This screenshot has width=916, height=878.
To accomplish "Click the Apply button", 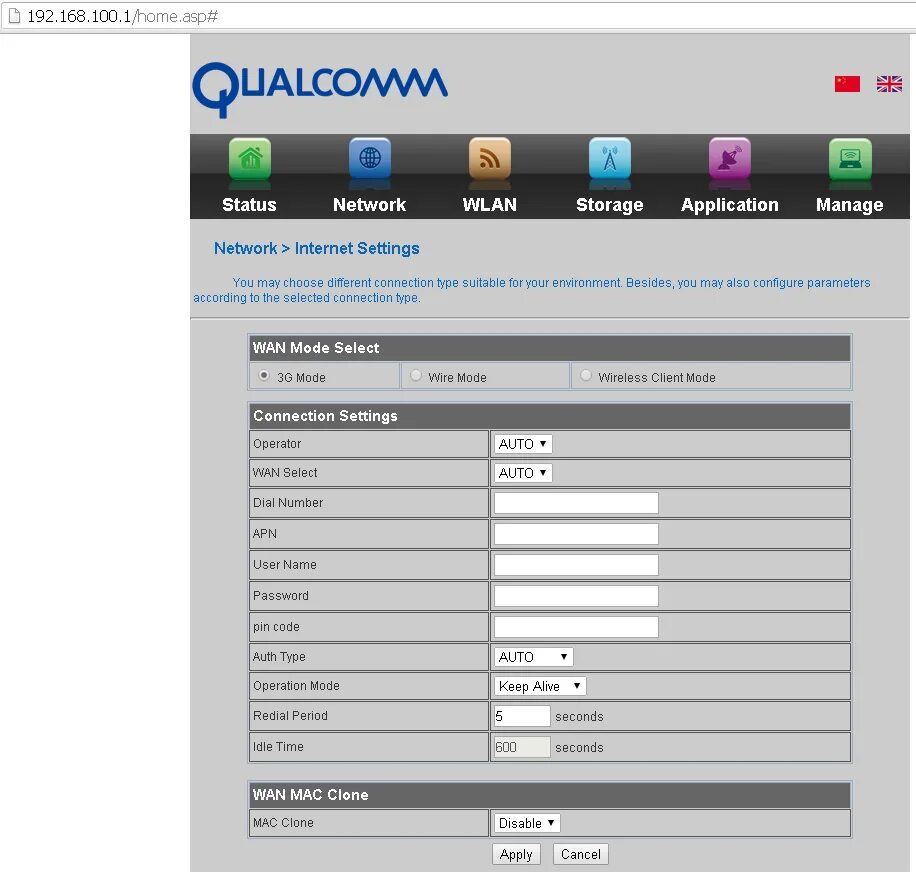I will (x=516, y=855).
